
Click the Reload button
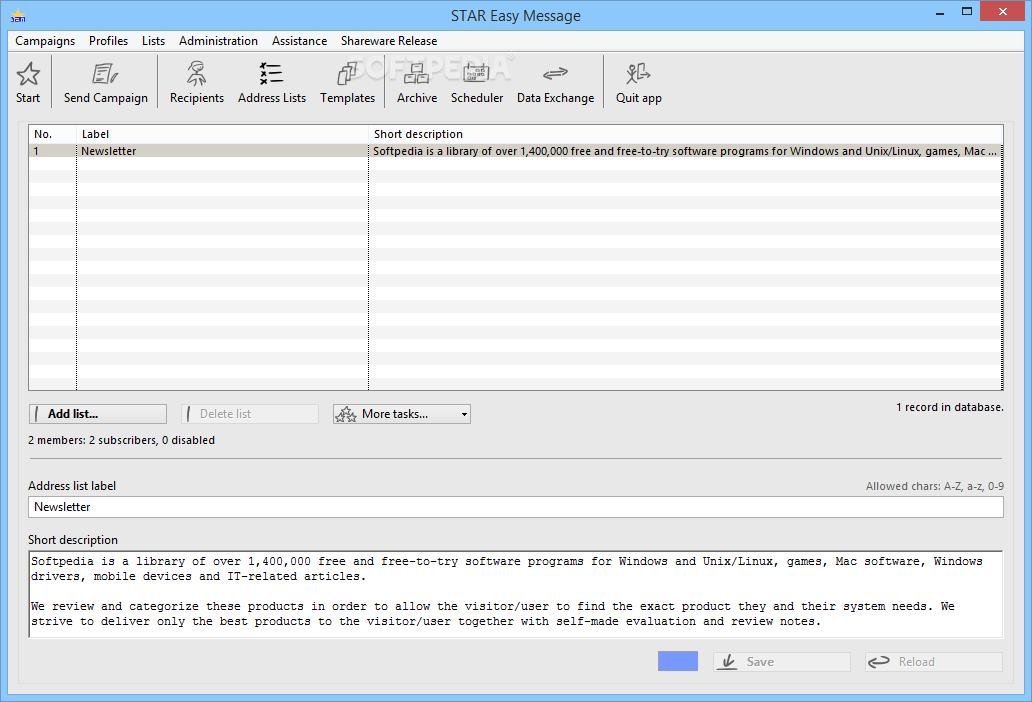click(934, 662)
